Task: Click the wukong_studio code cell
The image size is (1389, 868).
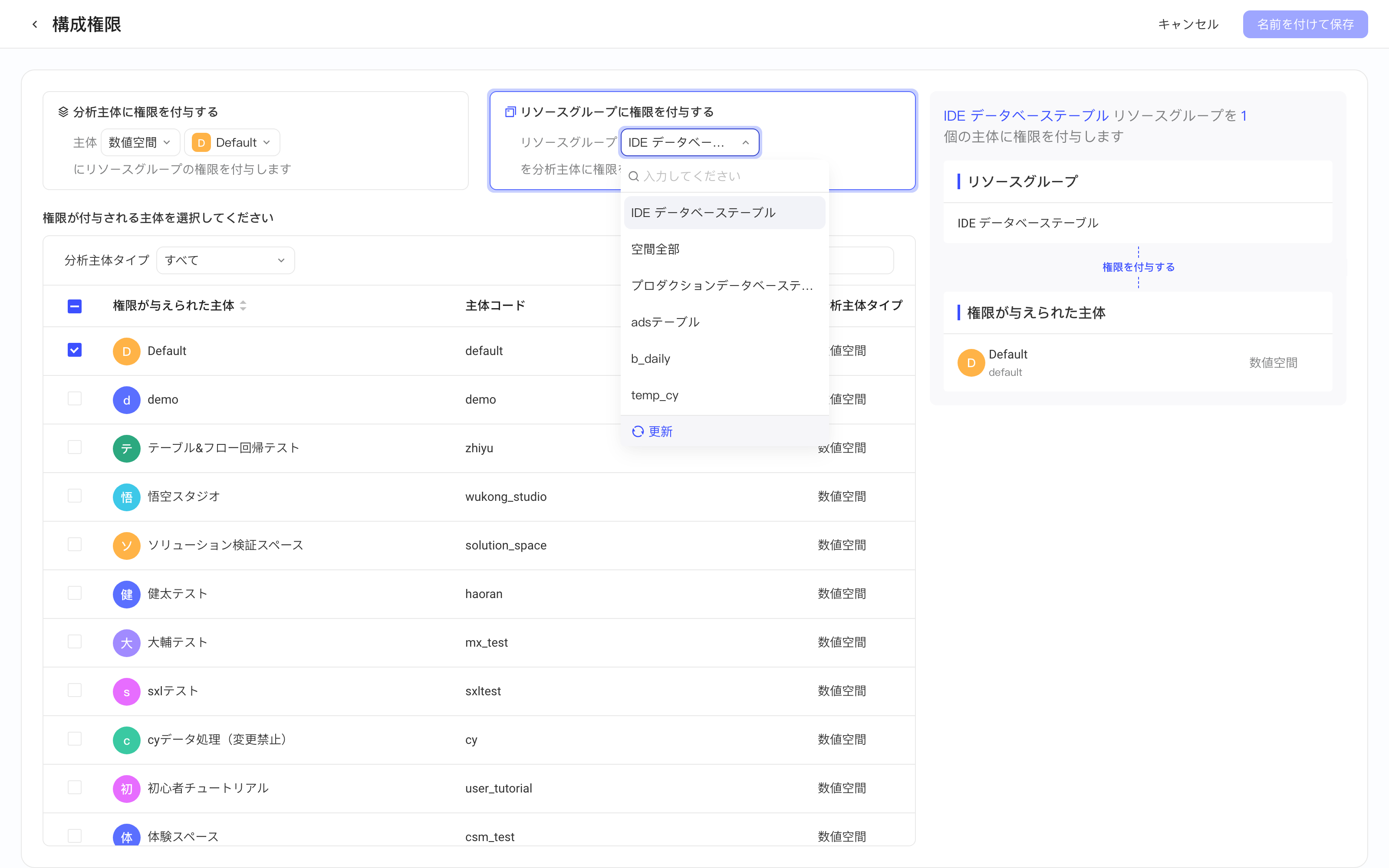Action: coord(506,496)
